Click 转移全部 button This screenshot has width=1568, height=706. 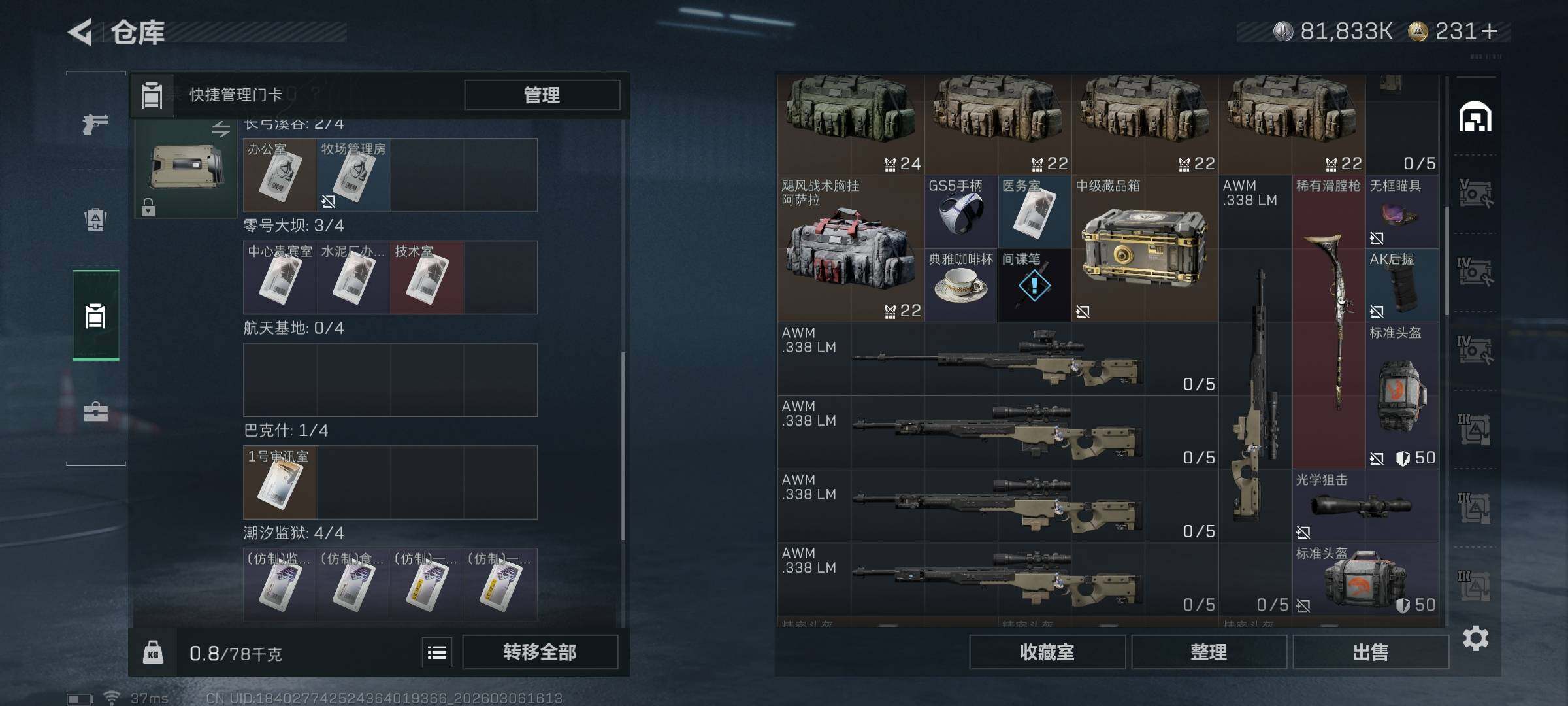pos(540,652)
